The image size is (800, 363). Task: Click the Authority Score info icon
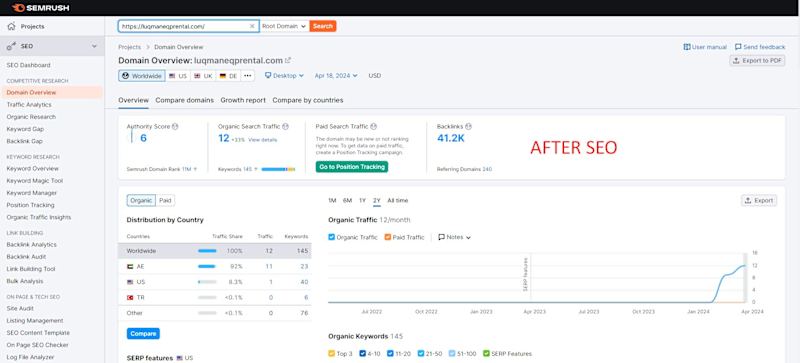click(175, 127)
